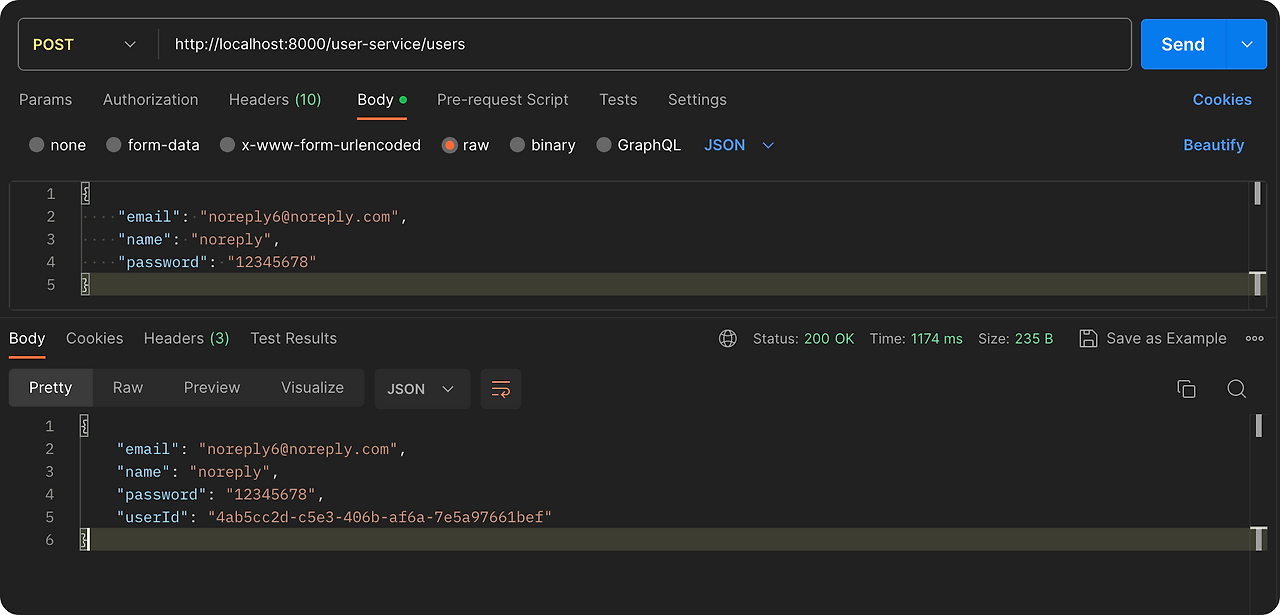
Task: Open the response JSON format dropdown
Action: (421, 389)
